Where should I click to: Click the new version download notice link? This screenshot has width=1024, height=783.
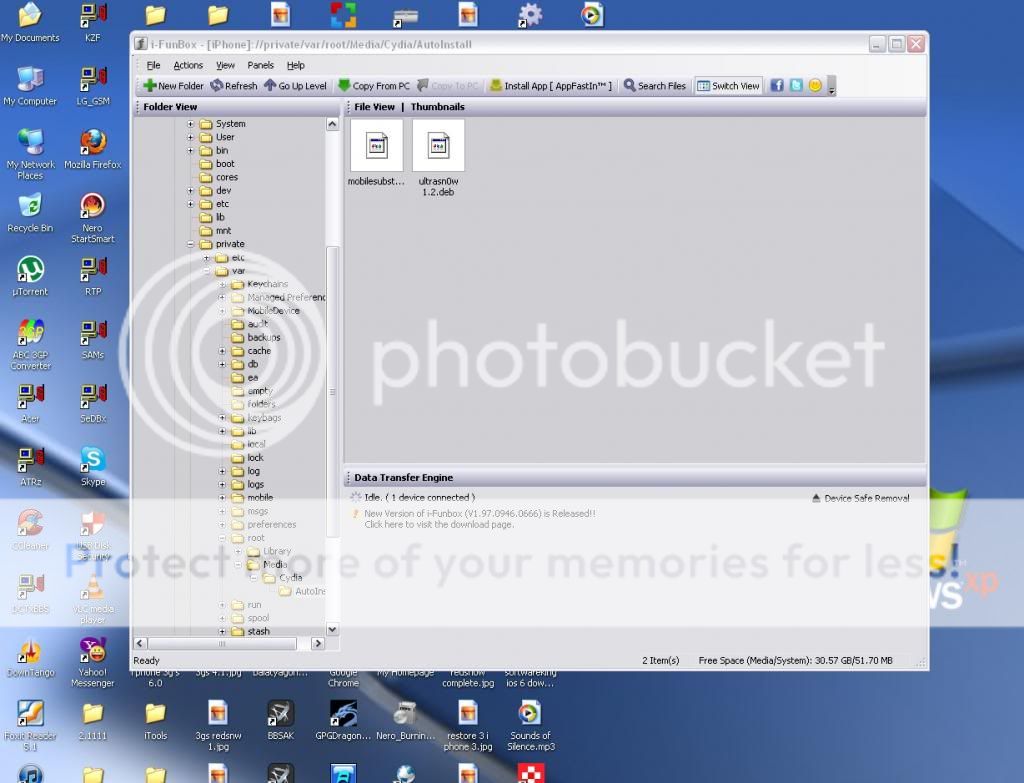(479, 519)
